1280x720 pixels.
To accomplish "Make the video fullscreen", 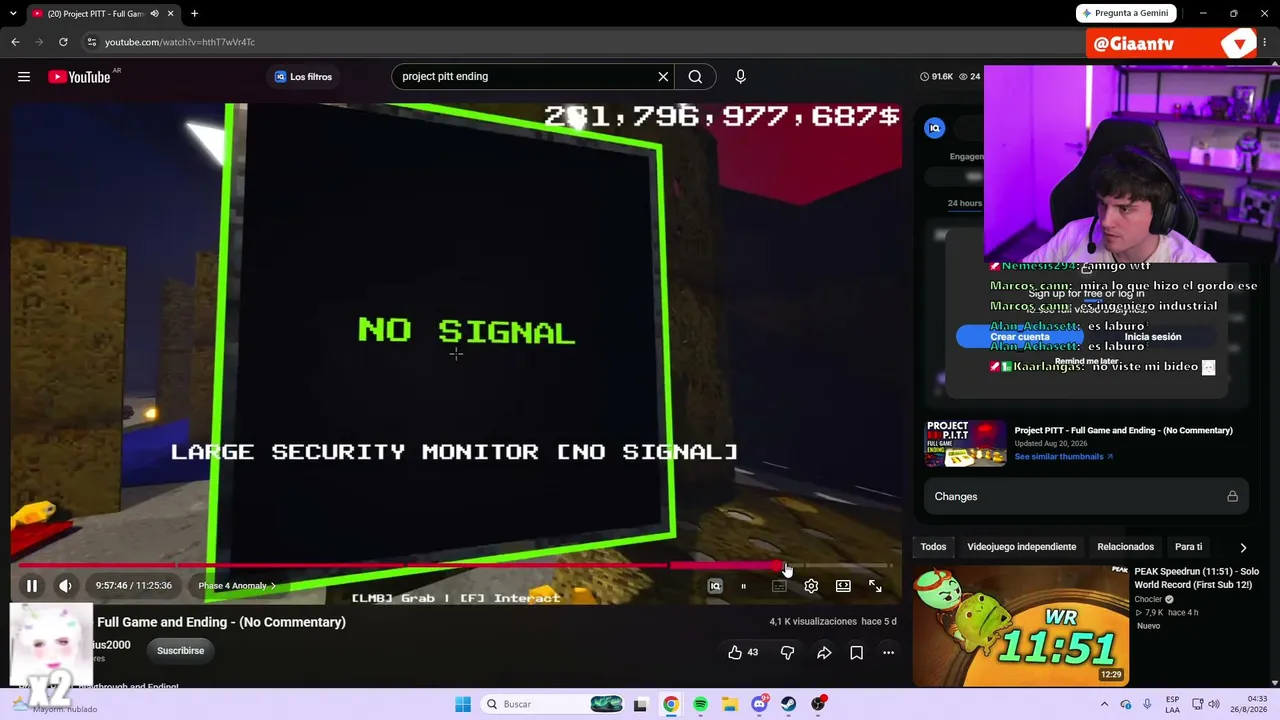I will tap(875, 586).
